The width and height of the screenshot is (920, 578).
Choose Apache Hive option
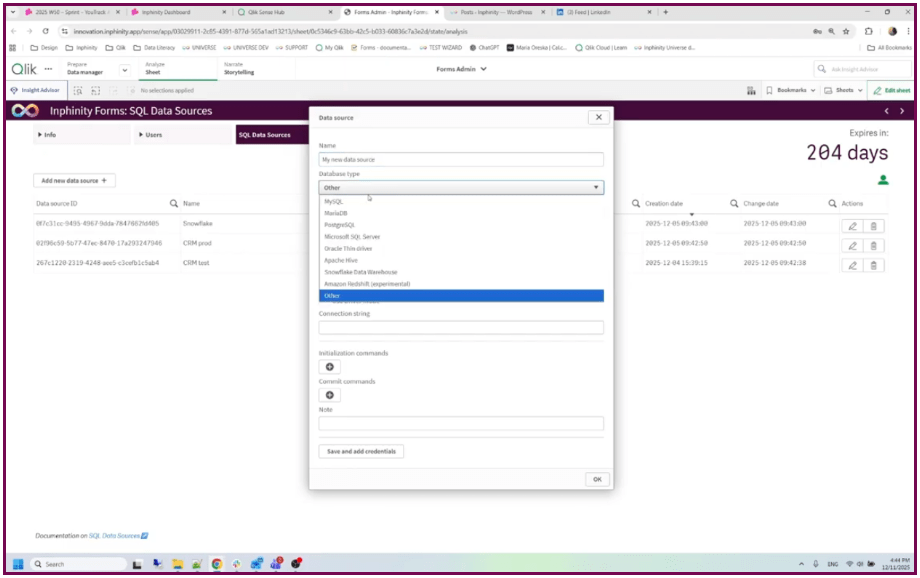click(x=461, y=260)
